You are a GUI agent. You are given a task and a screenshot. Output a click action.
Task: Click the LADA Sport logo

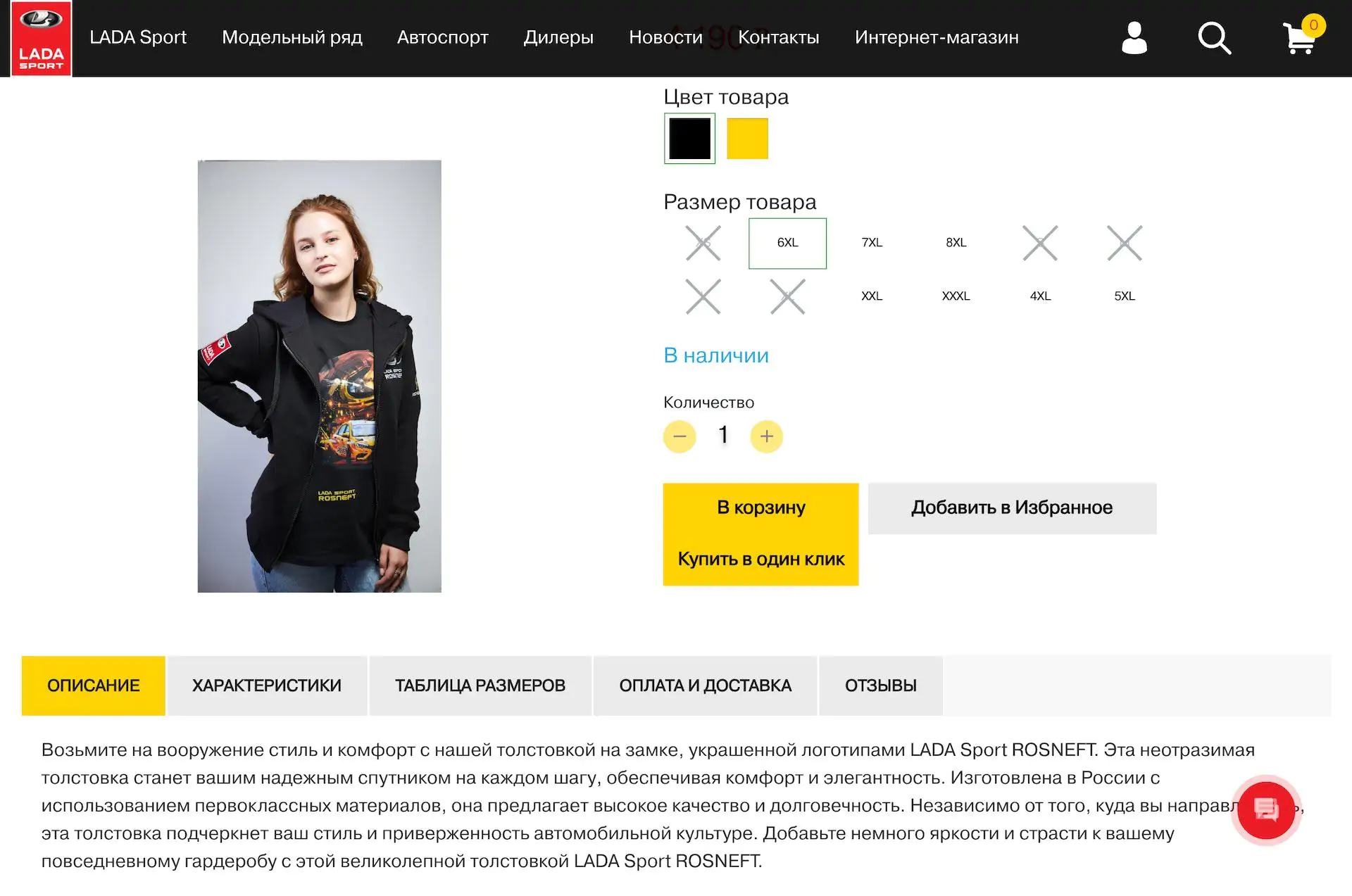(41, 38)
